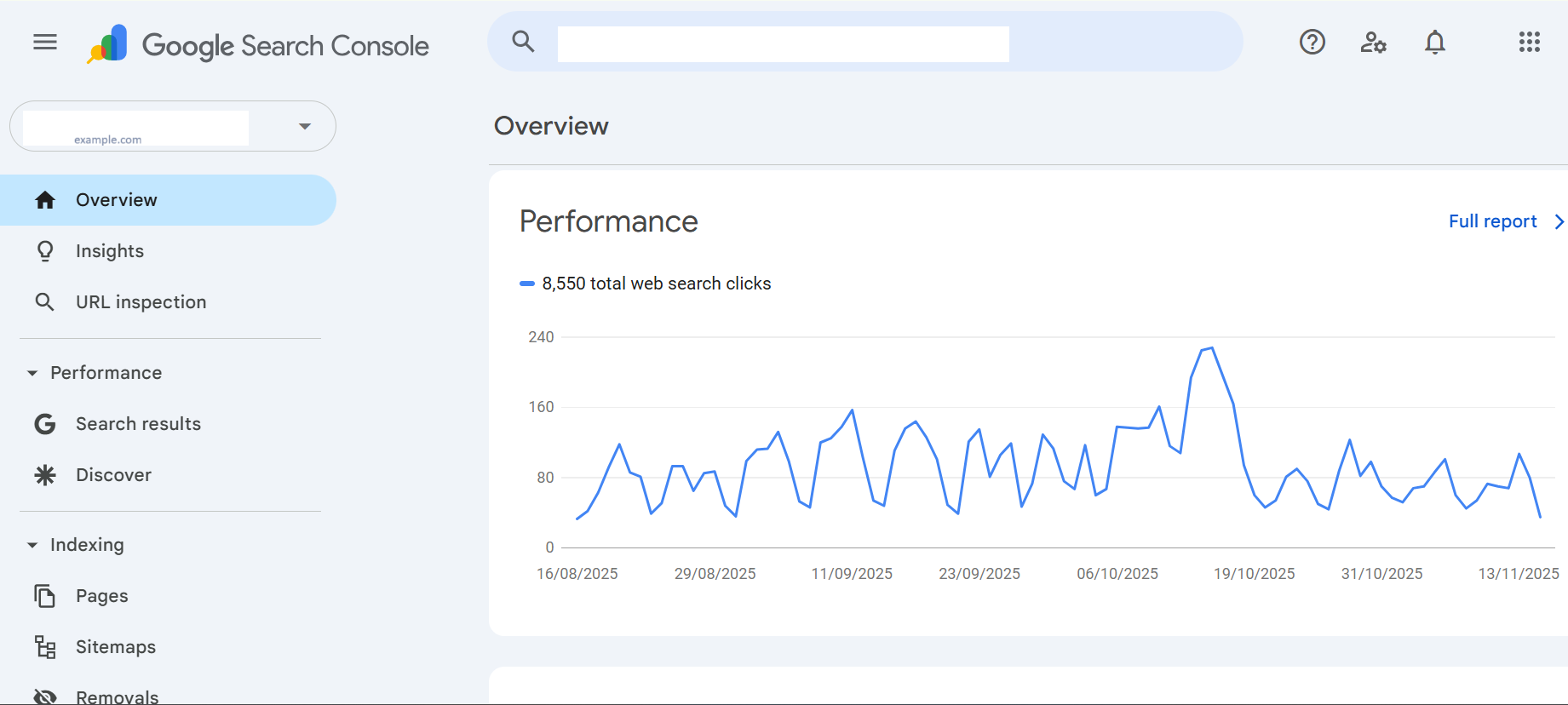Click '8,550 total web search clicks' label
1568x705 pixels.
tap(657, 284)
